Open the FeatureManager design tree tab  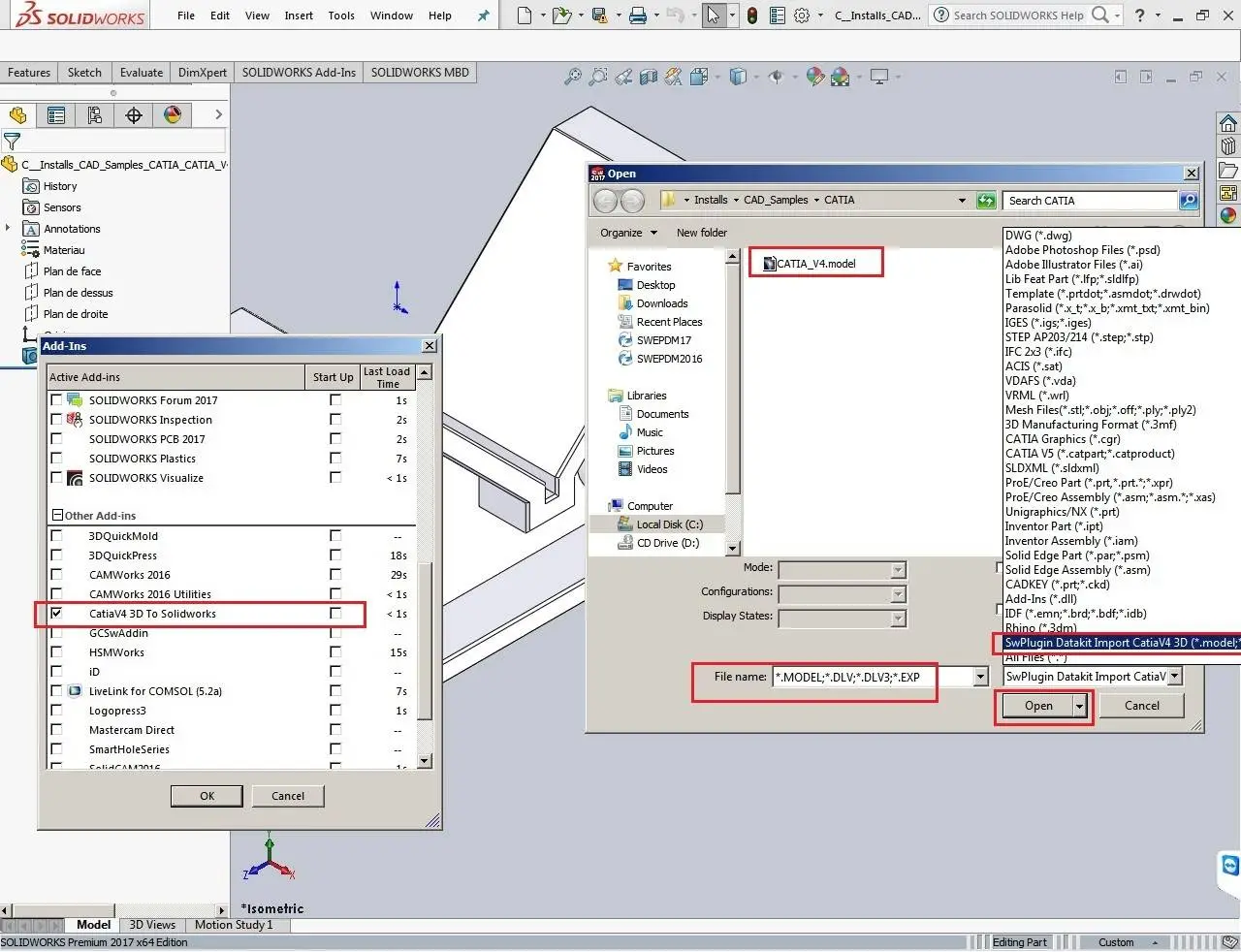17,115
